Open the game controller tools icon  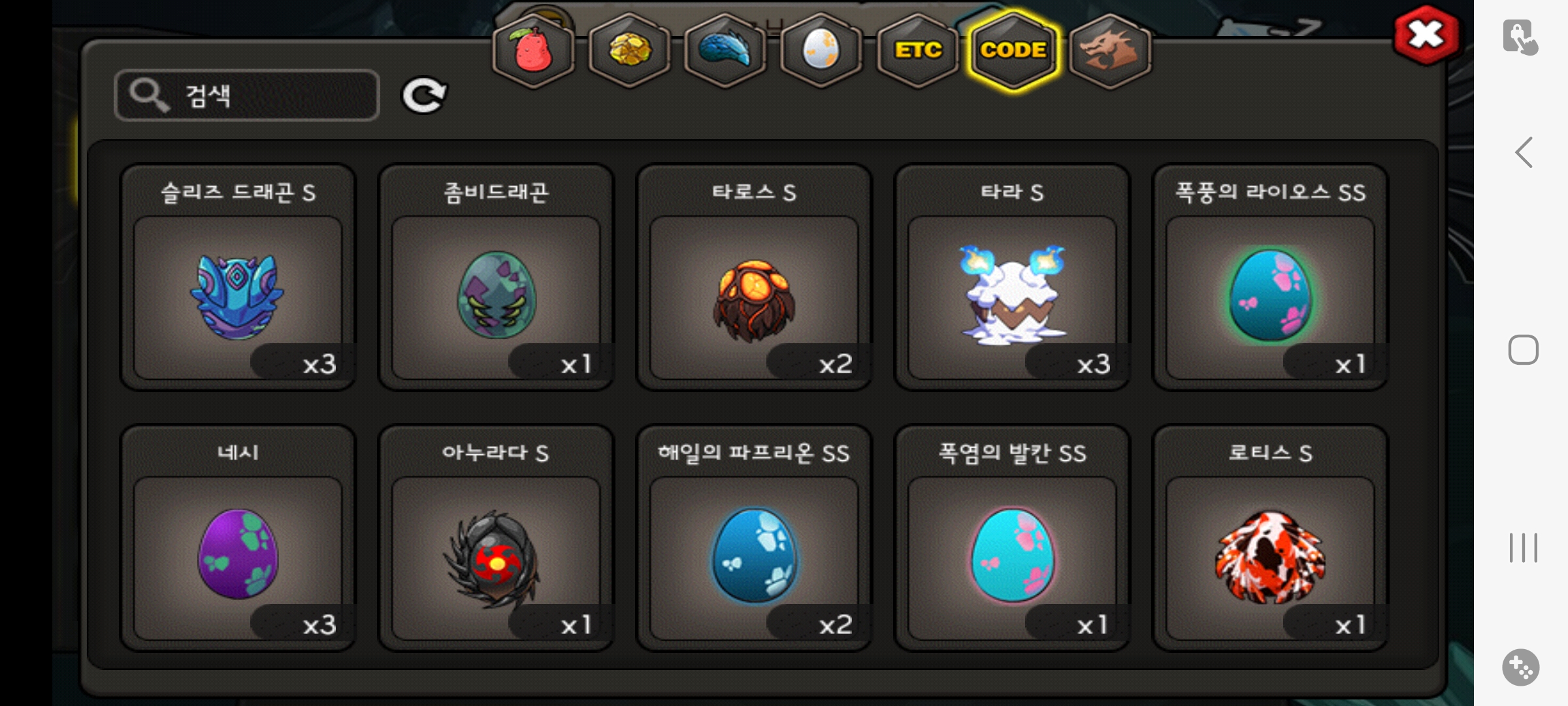pos(1521,667)
